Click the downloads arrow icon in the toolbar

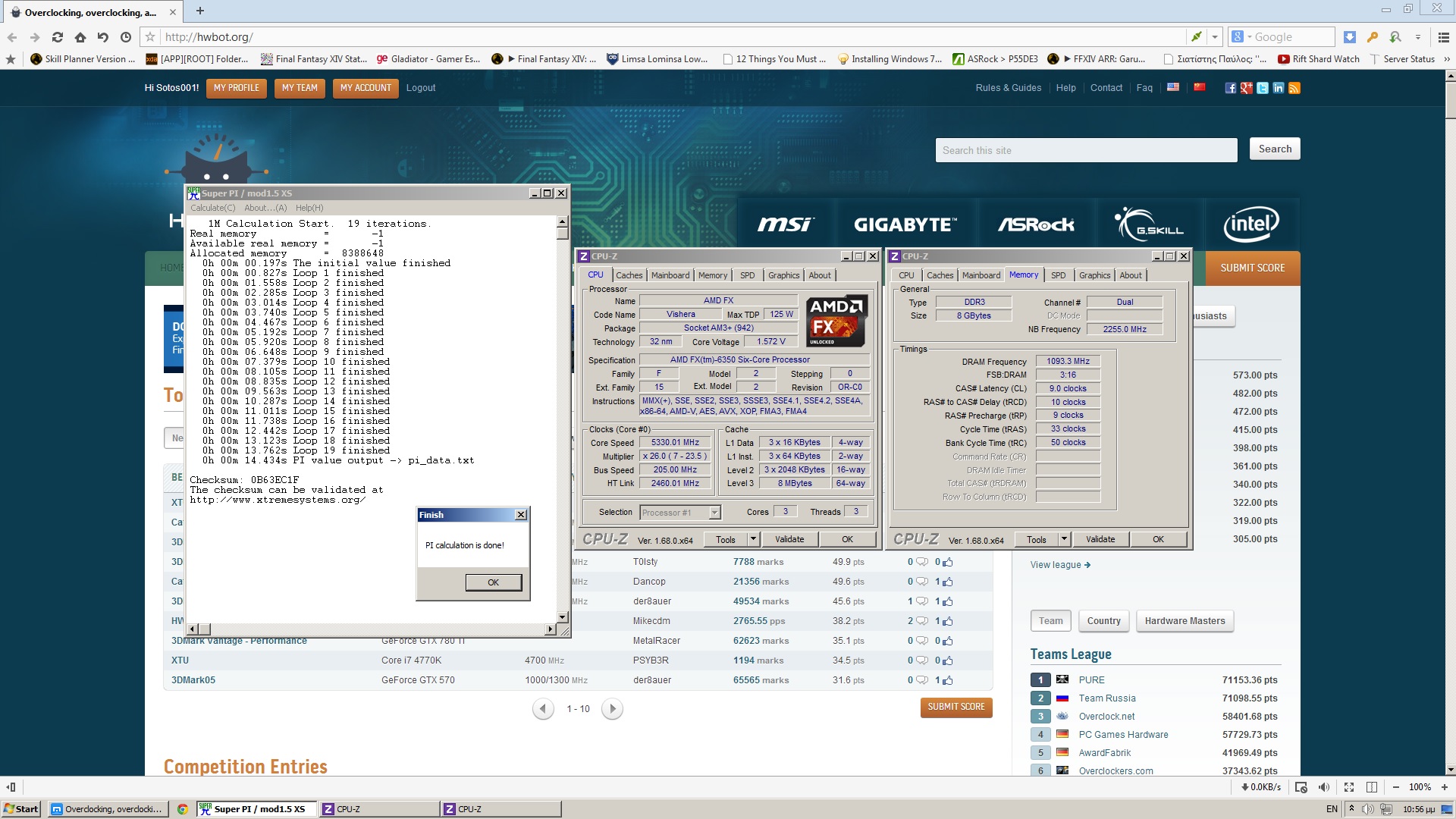click(1350, 36)
